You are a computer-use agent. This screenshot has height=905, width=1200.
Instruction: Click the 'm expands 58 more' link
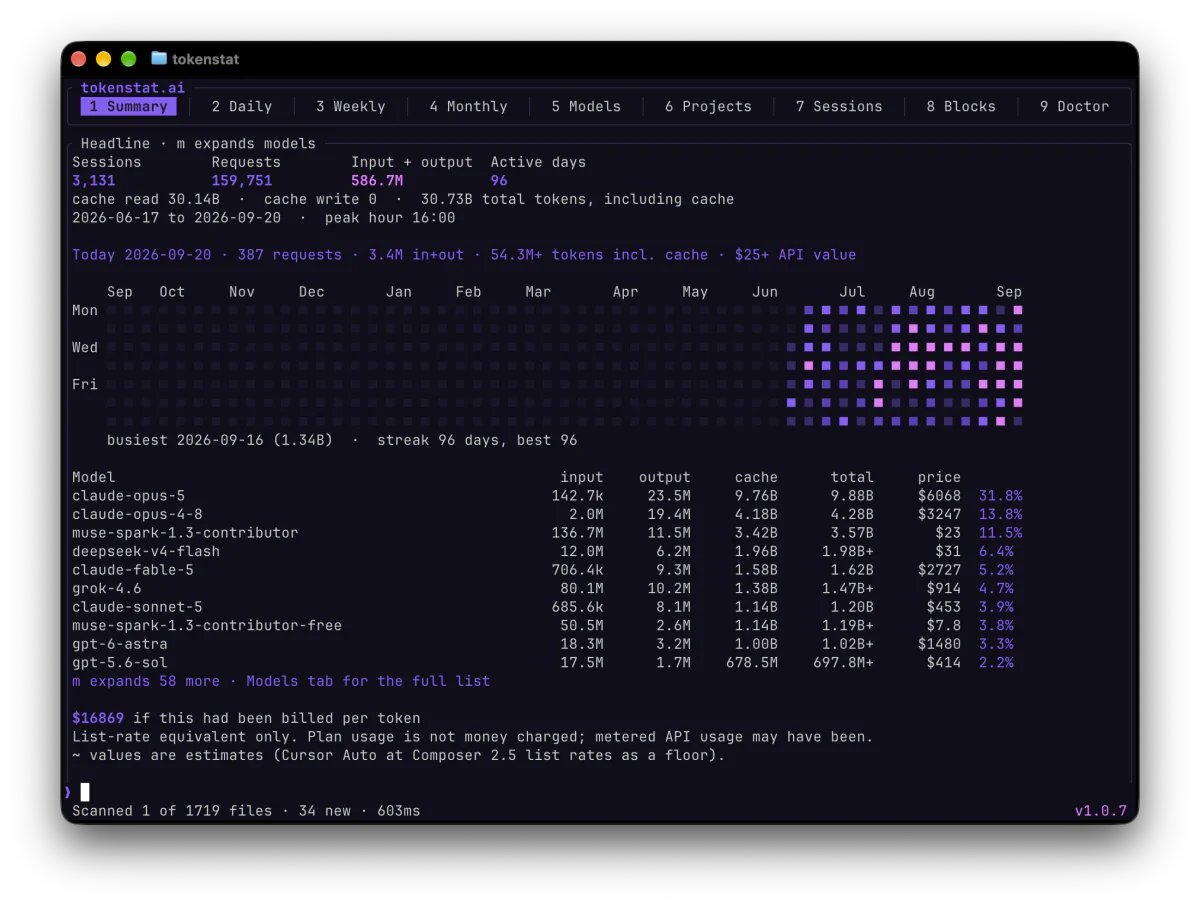click(146, 681)
